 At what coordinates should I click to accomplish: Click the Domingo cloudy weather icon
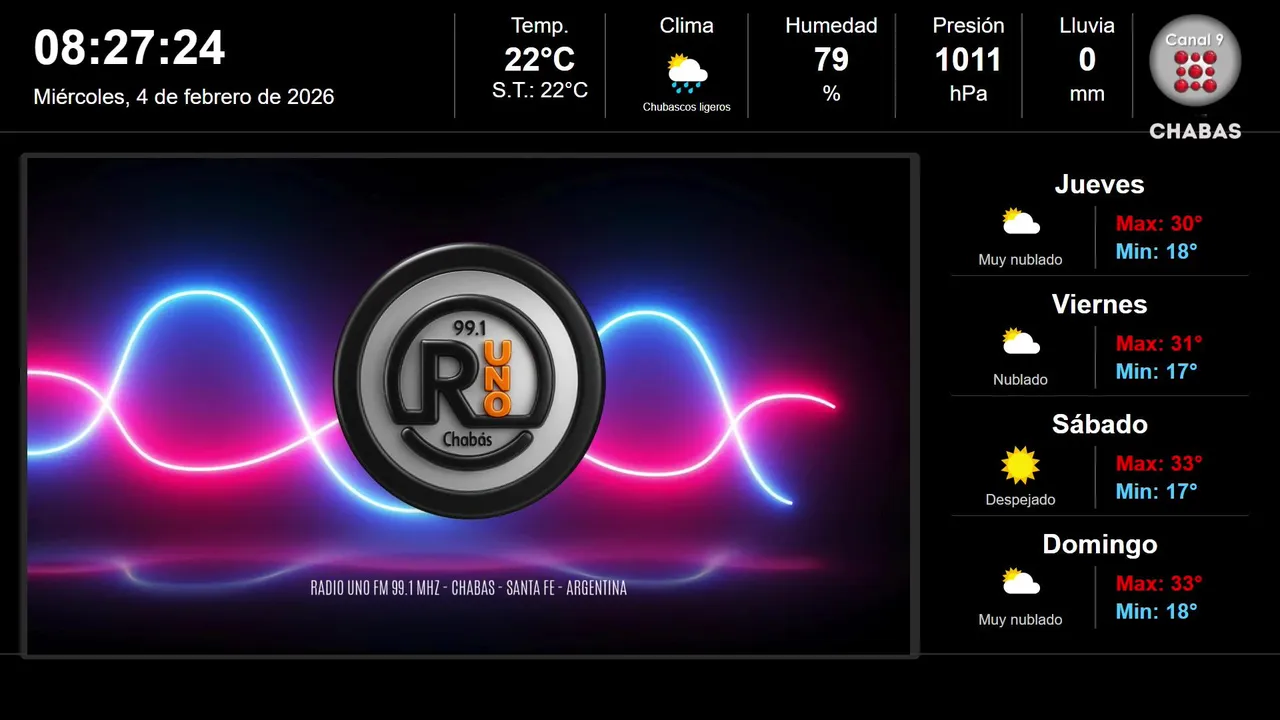[1021, 582]
